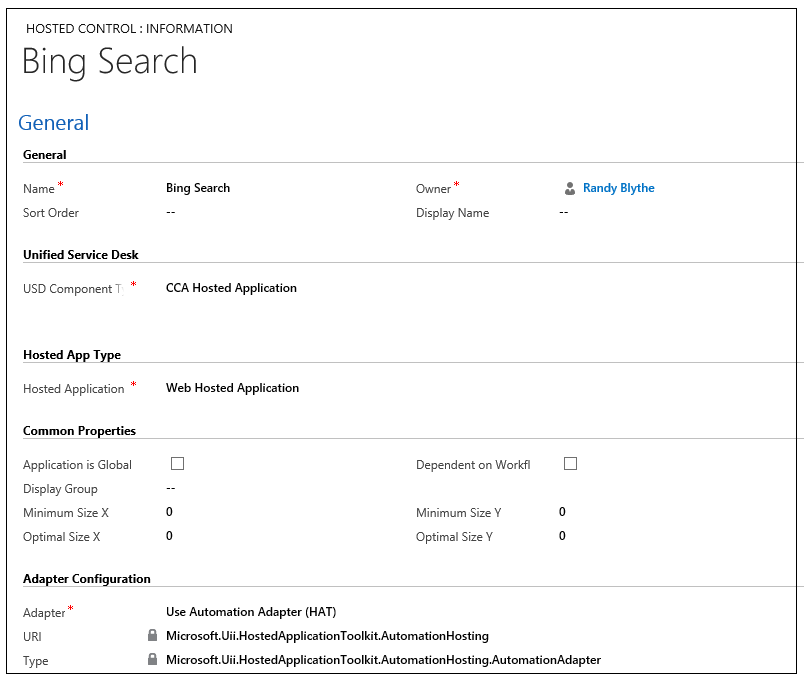
Task: Click the person icon beside Randy Blythe
Action: click(569, 187)
